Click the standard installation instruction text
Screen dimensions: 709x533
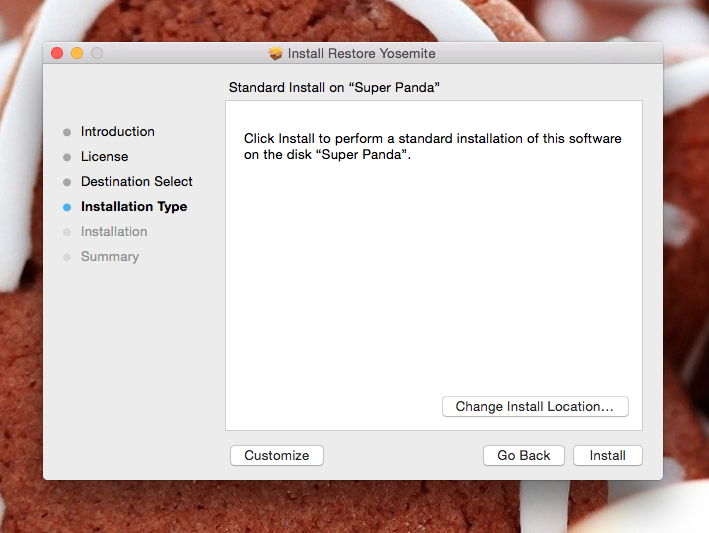pos(432,146)
